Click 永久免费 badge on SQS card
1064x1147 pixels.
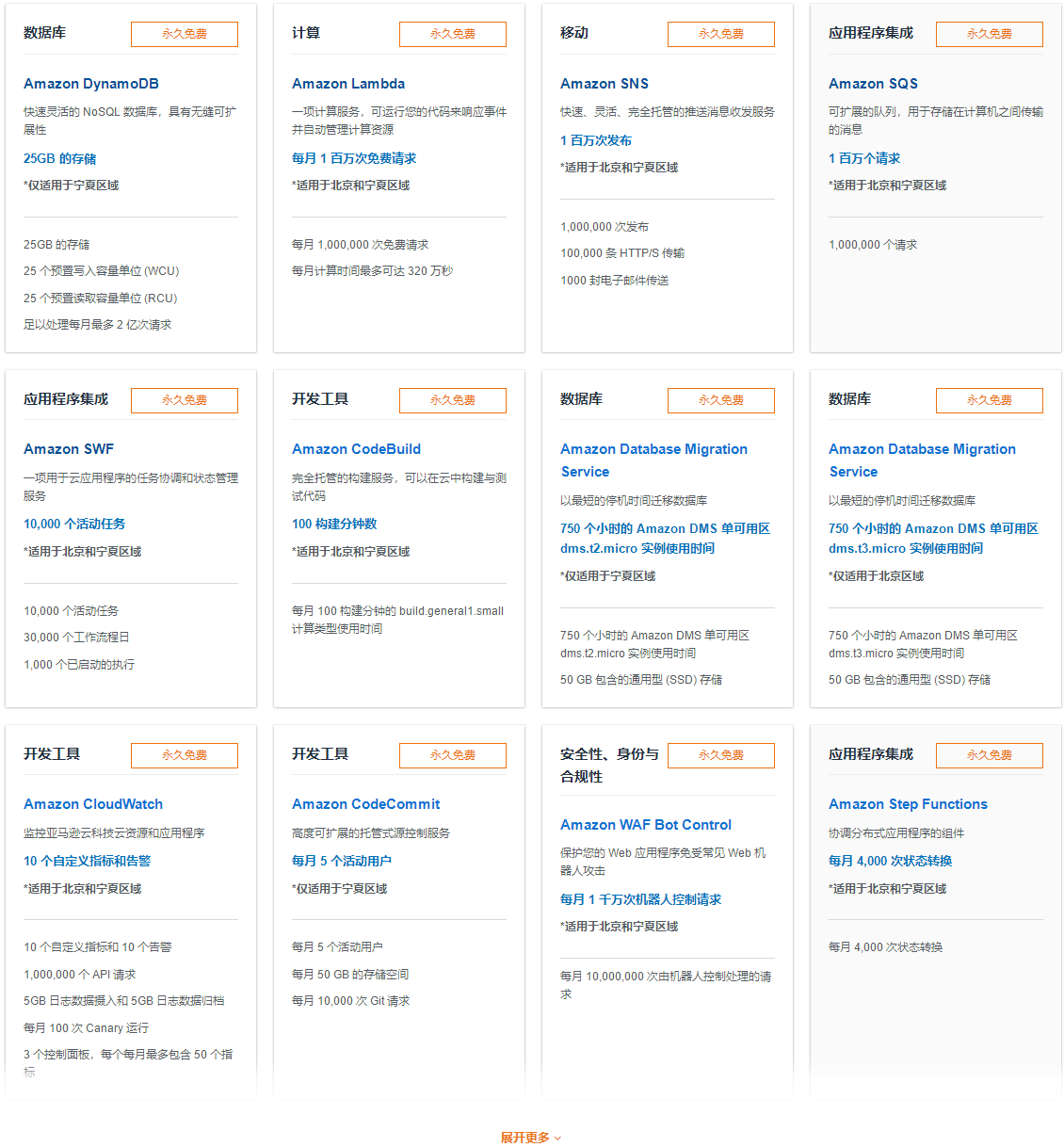pyautogui.click(x=990, y=34)
